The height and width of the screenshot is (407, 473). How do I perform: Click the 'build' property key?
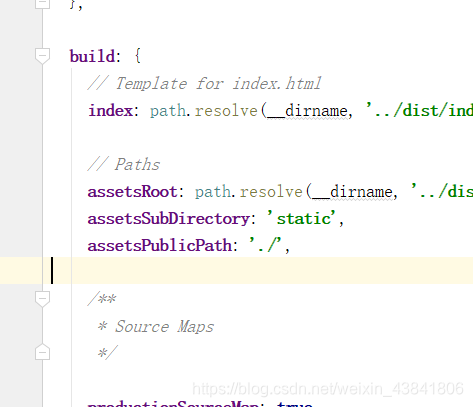92,56
